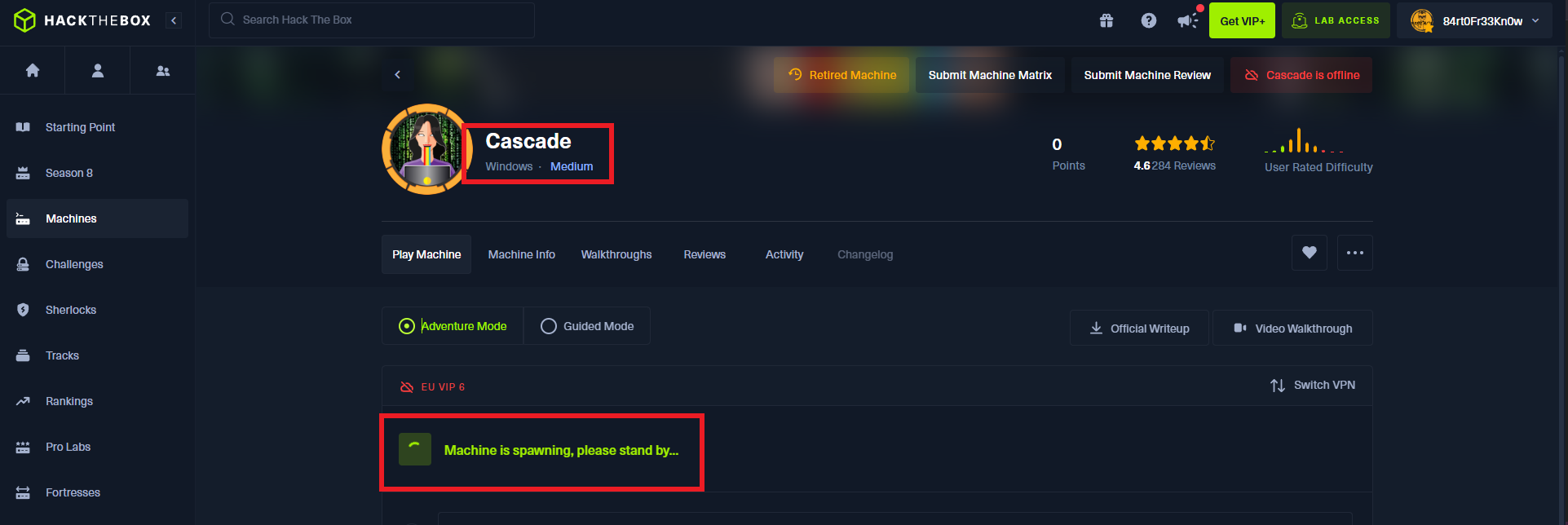Switch to the Play Machine tab
Viewport: 1568px width, 525px height.
click(x=426, y=254)
